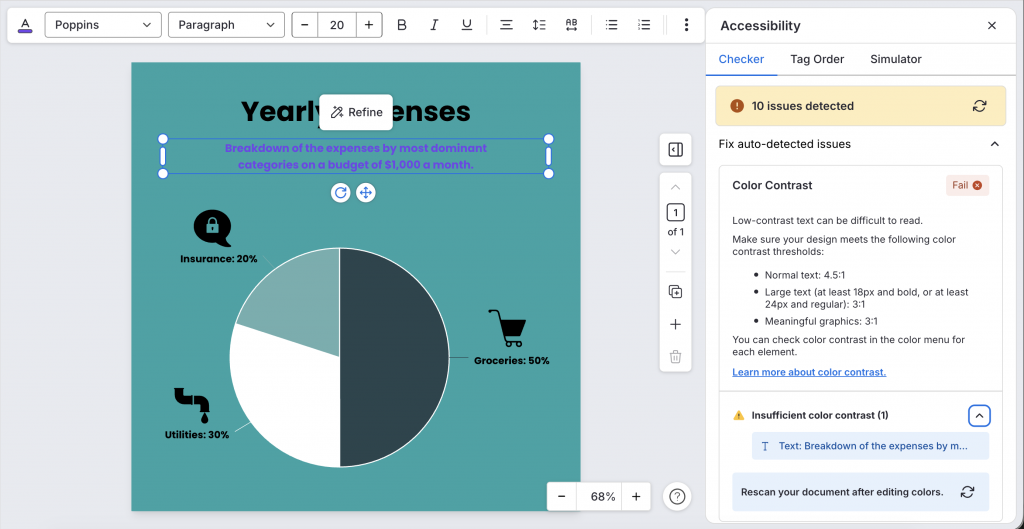Open the Paragraph style dropdown
1024x529 pixels.
click(227, 25)
